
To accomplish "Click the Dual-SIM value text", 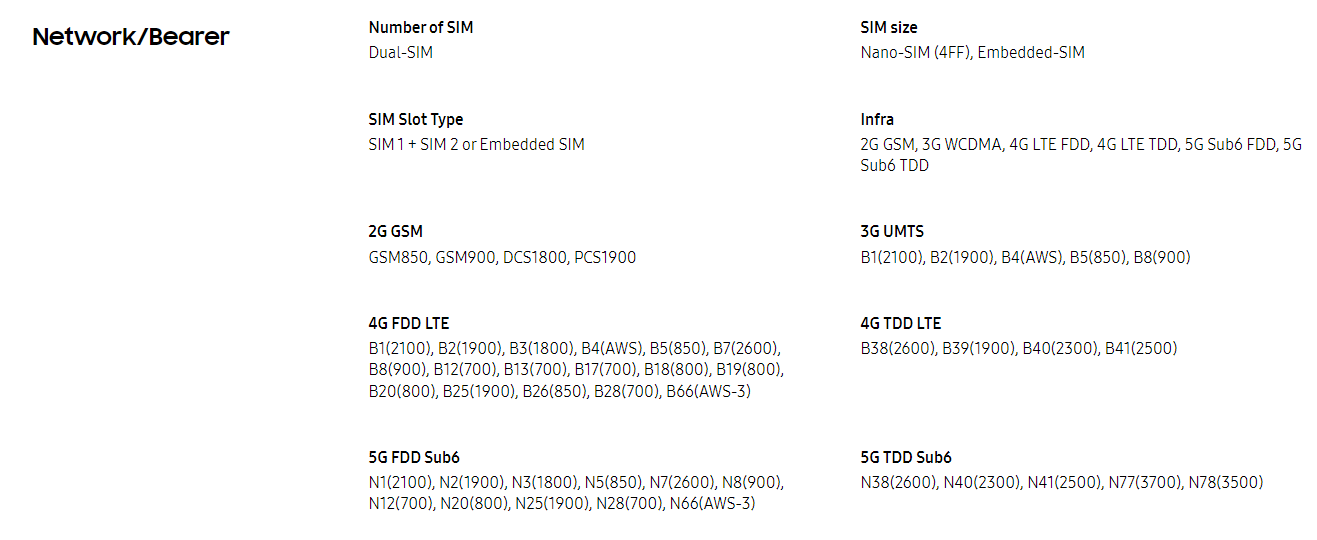I will tap(401, 52).
